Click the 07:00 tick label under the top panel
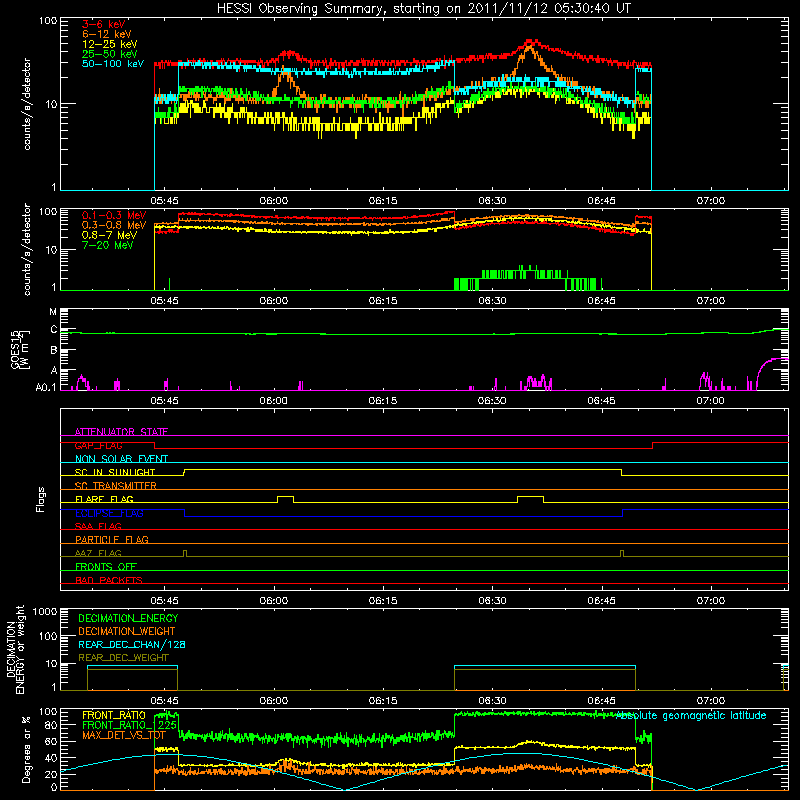 (x=711, y=201)
